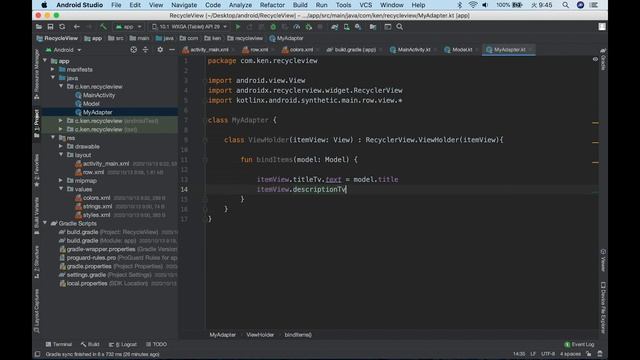The width and height of the screenshot is (640, 360).
Task: Toggle the Structure side panel
Action: [x=37, y=262]
